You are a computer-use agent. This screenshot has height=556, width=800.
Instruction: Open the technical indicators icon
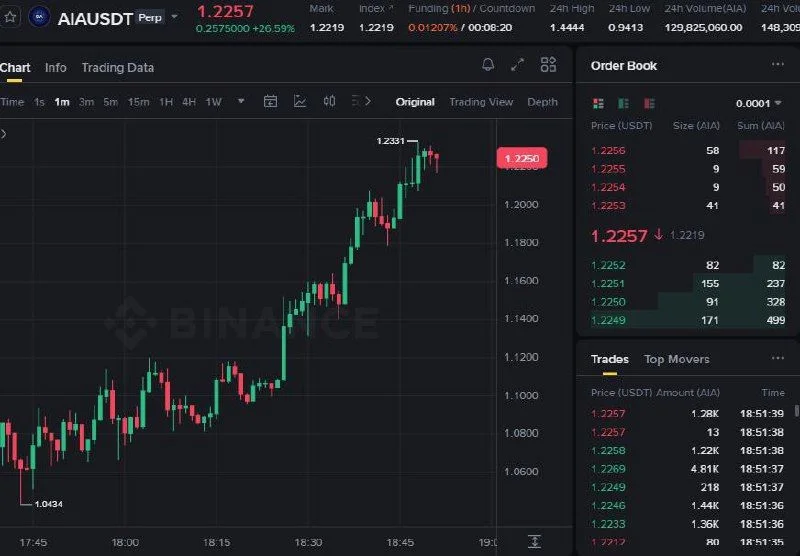[300, 102]
